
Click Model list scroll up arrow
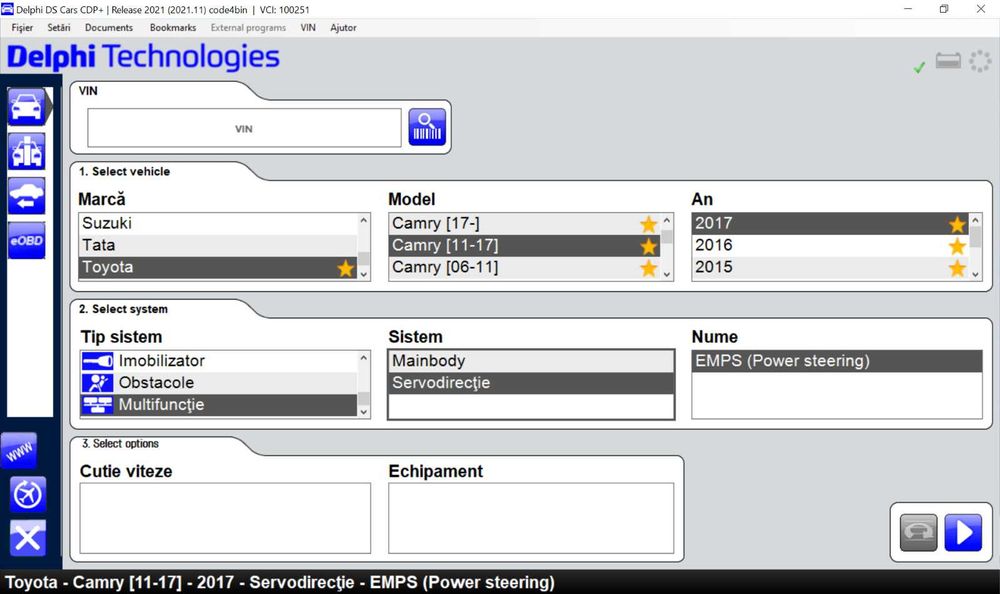pyautogui.click(x=667, y=220)
